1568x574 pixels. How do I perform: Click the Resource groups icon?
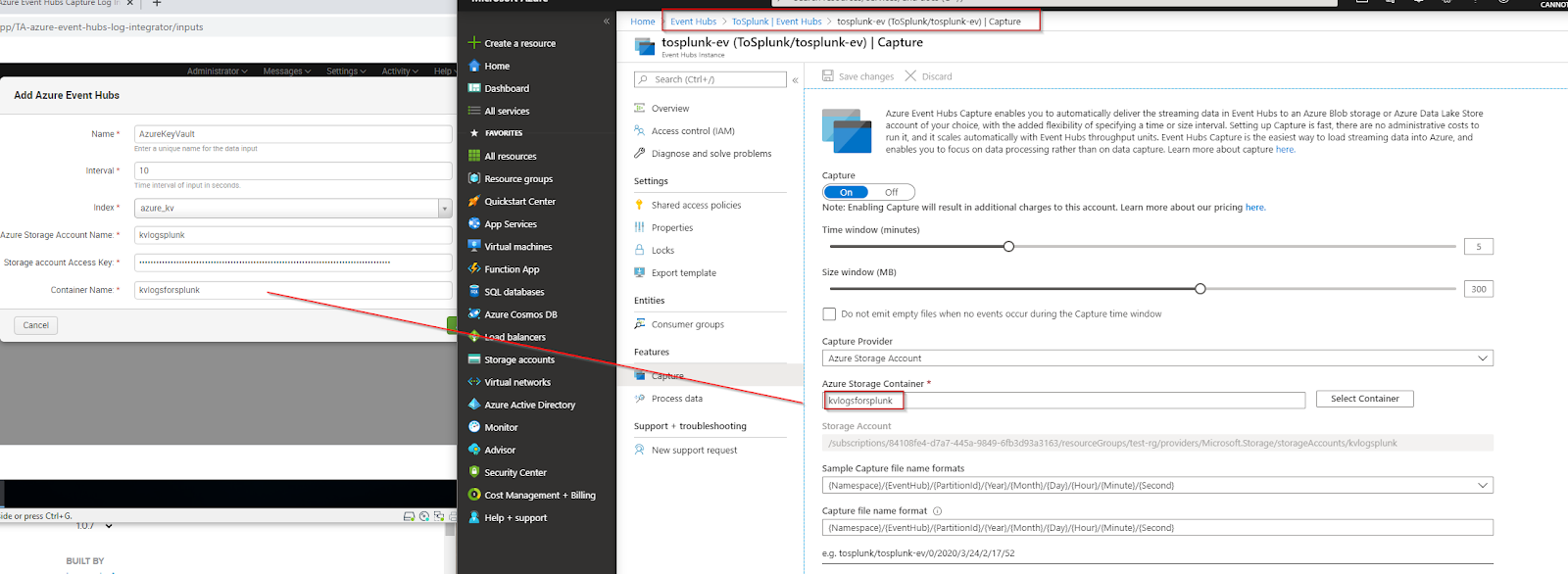pos(474,178)
